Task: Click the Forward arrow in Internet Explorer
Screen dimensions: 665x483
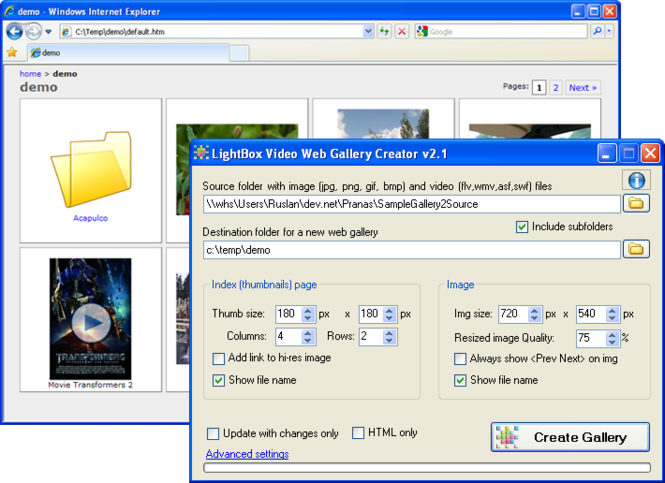Action: coord(33,31)
